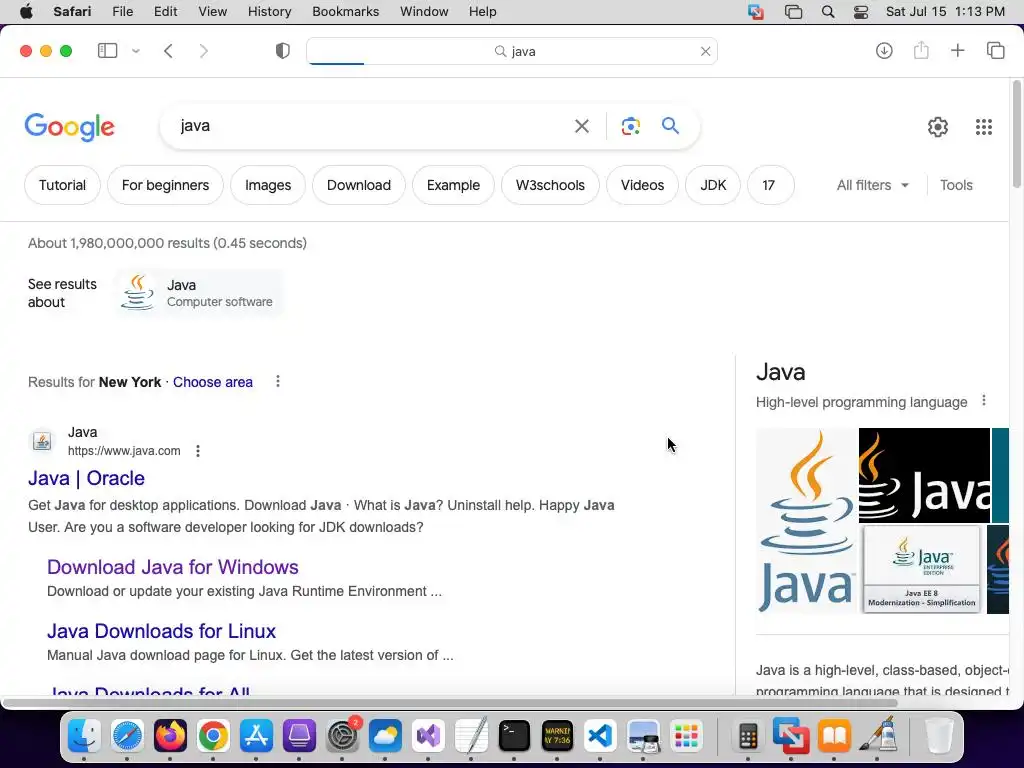Open Books from the Dock
The image size is (1024, 768).
tap(834, 736)
